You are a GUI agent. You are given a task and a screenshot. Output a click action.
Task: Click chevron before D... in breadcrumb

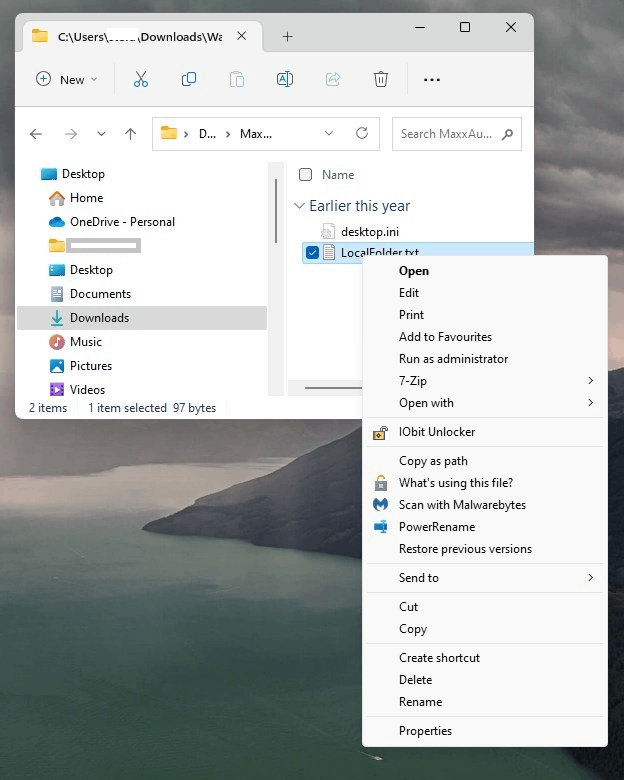[186, 134]
